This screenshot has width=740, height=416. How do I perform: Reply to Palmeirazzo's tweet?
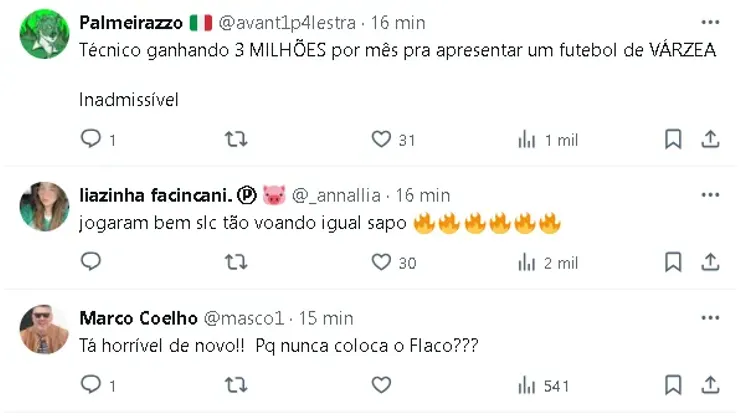click(x=91, y=139)
